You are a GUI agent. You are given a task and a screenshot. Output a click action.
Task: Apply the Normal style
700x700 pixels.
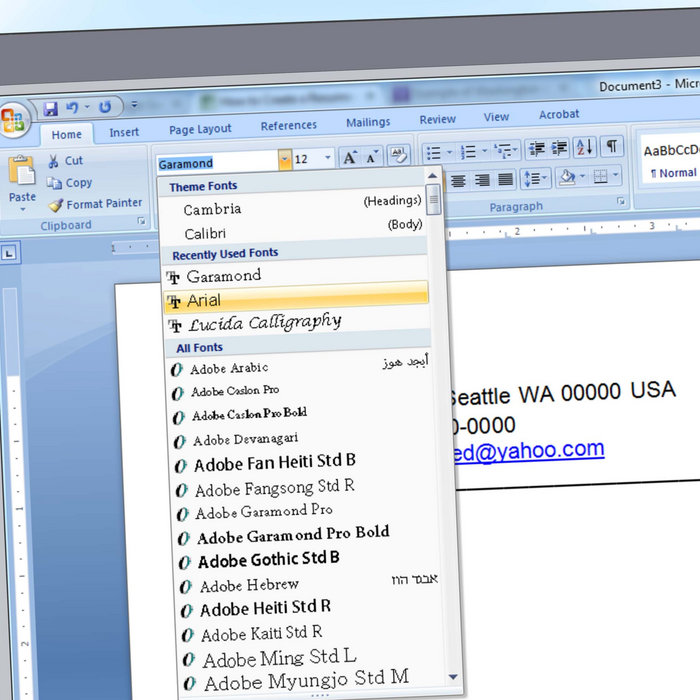(671, 160)
